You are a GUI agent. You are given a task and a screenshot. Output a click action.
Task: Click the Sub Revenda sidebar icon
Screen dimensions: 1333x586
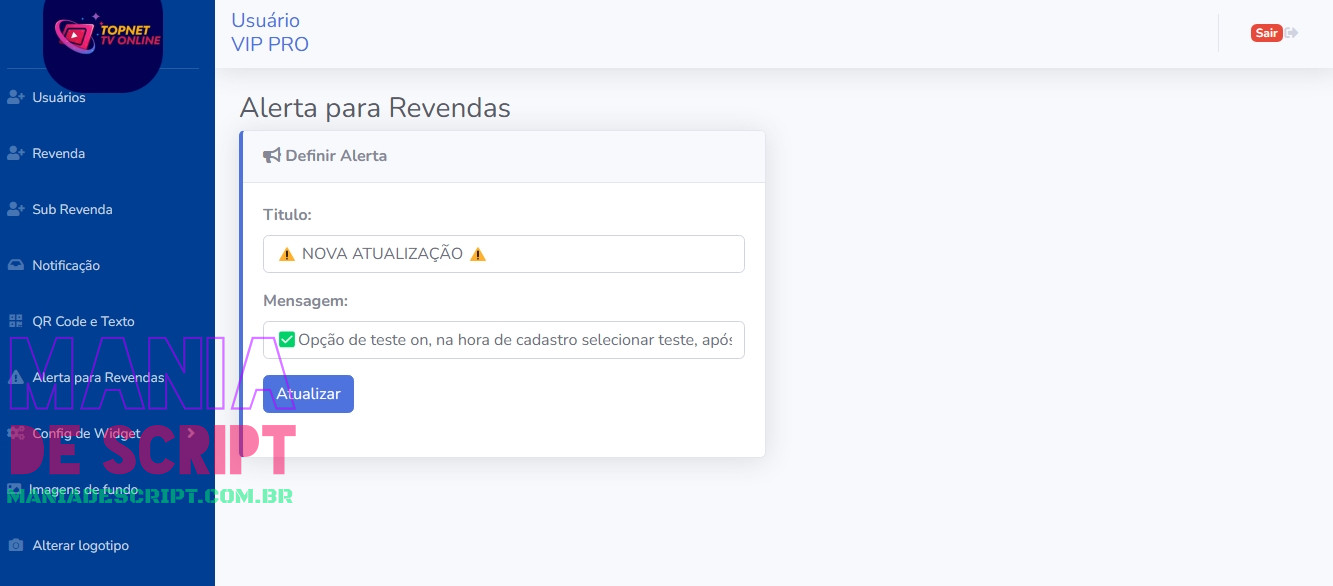(x=15, y=210)
